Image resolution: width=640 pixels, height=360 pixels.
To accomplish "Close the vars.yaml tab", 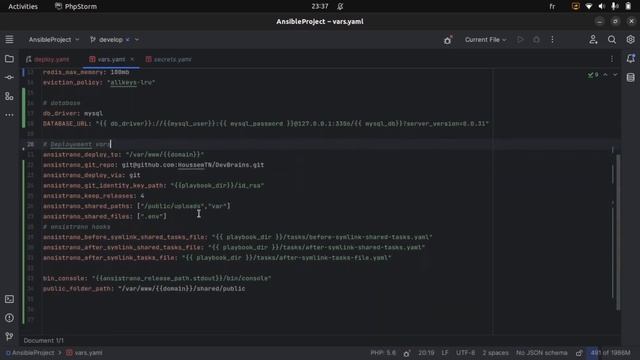I will tap(132, 59).
